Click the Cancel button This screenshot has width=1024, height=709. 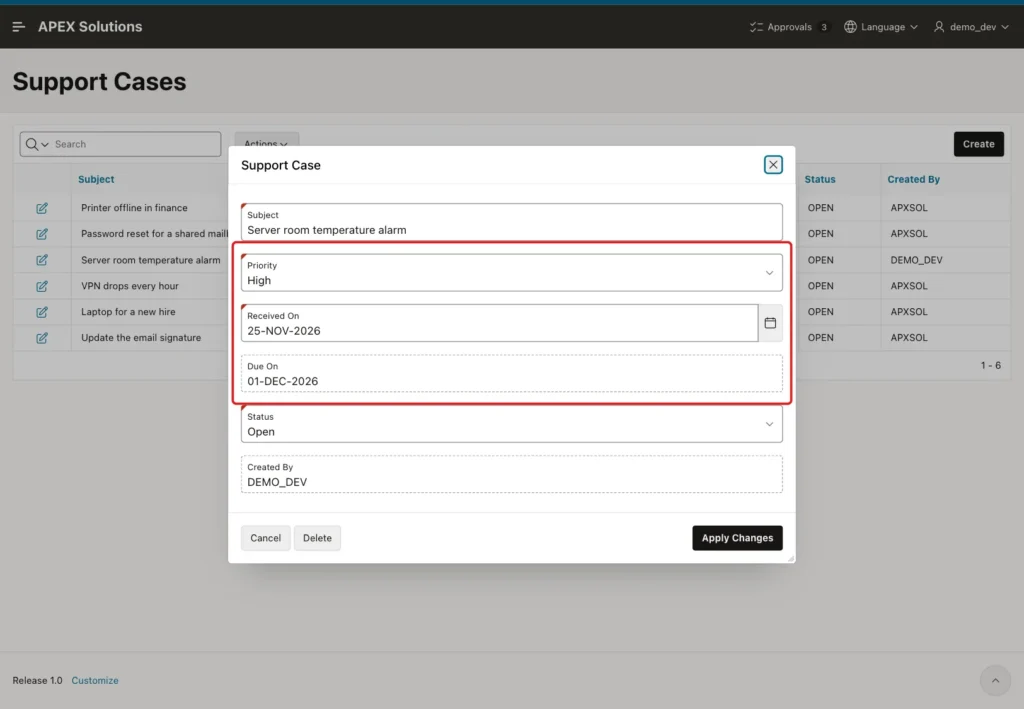265,538
